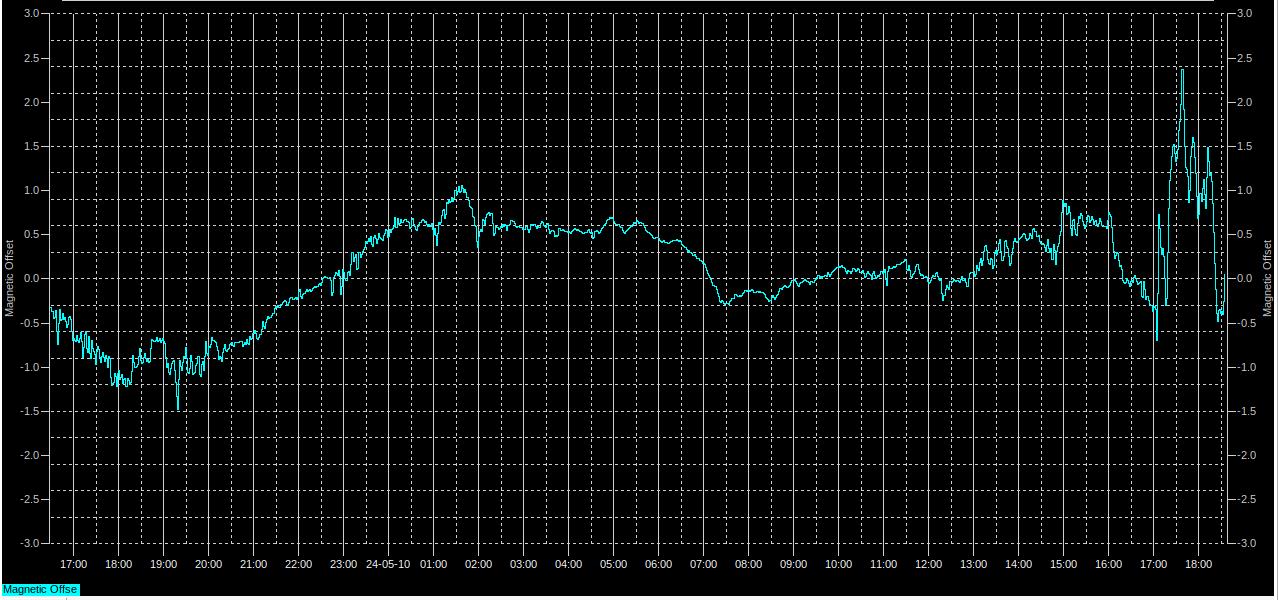This screenshot has height=600, width=1278.
Task: Click the 07:00 time axis label
Action: pyautogui.click(x=704, y=564)
